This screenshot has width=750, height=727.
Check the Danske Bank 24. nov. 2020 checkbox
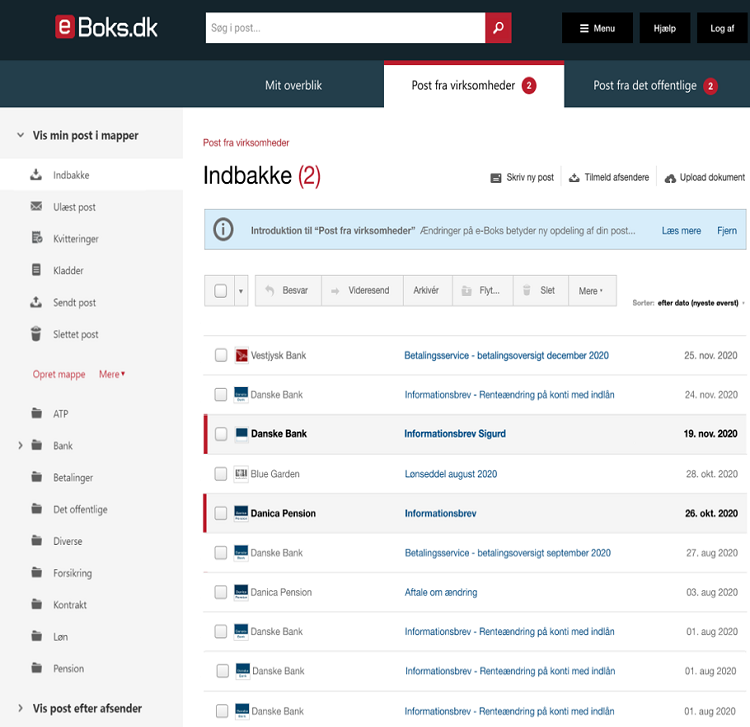tap(221, 395)
